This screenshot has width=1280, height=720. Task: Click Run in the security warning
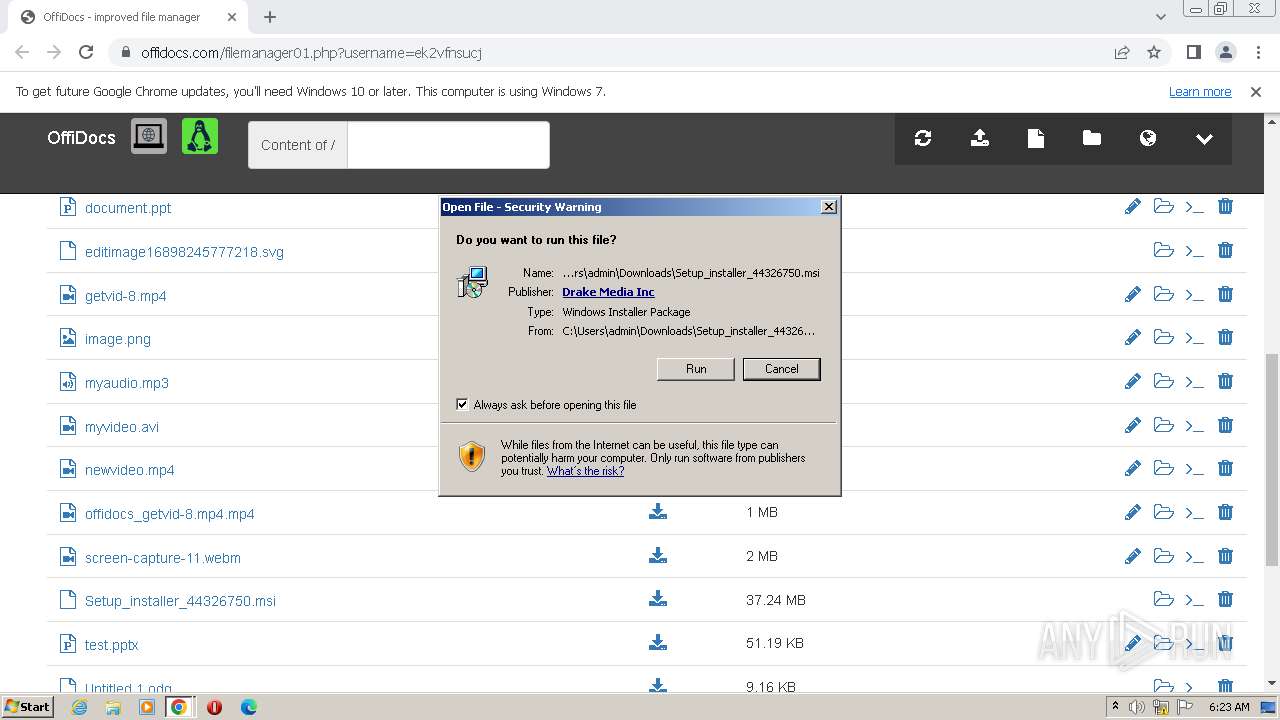pos(696,369)
